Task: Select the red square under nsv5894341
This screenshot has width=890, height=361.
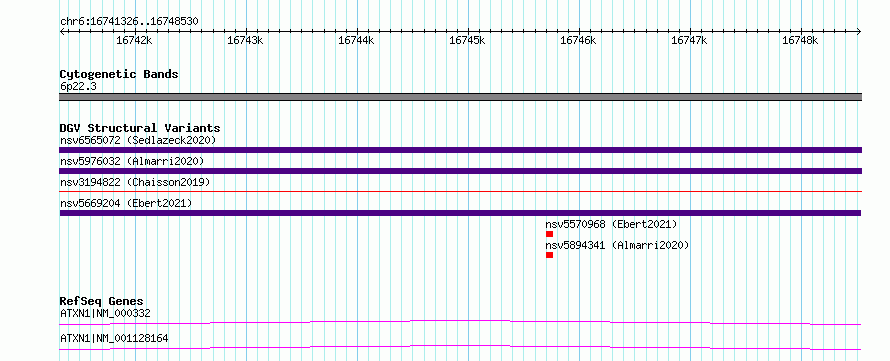Action: 549,255
